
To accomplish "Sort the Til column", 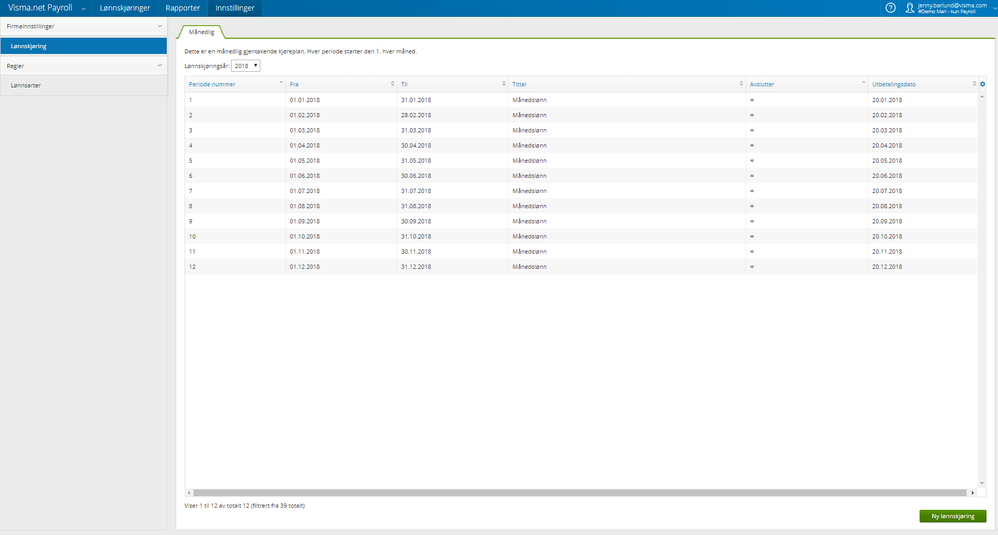I will pyautogui.click(x=503, y=83).
